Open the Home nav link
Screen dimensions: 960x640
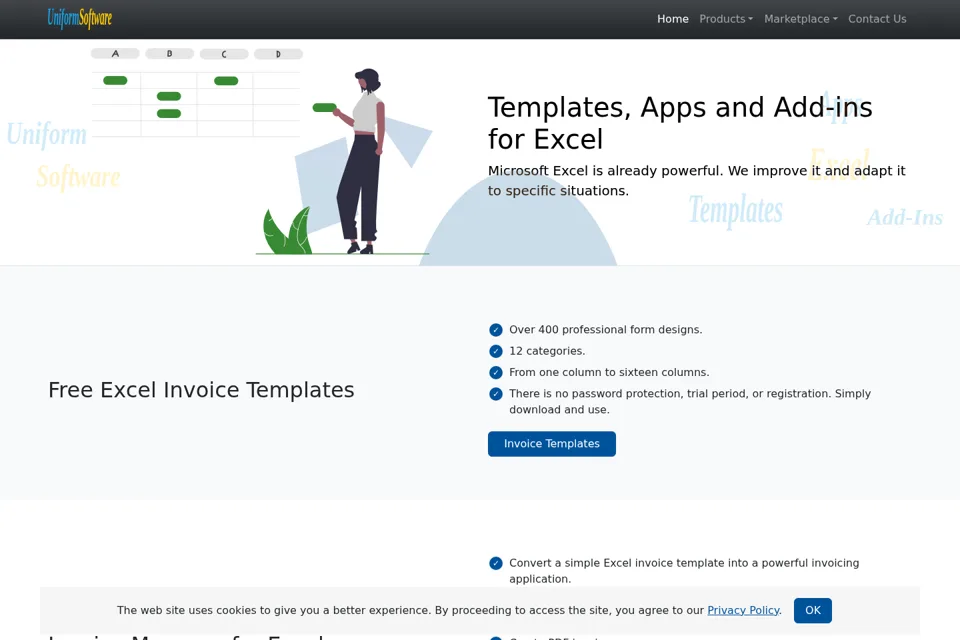pos(672,19)
